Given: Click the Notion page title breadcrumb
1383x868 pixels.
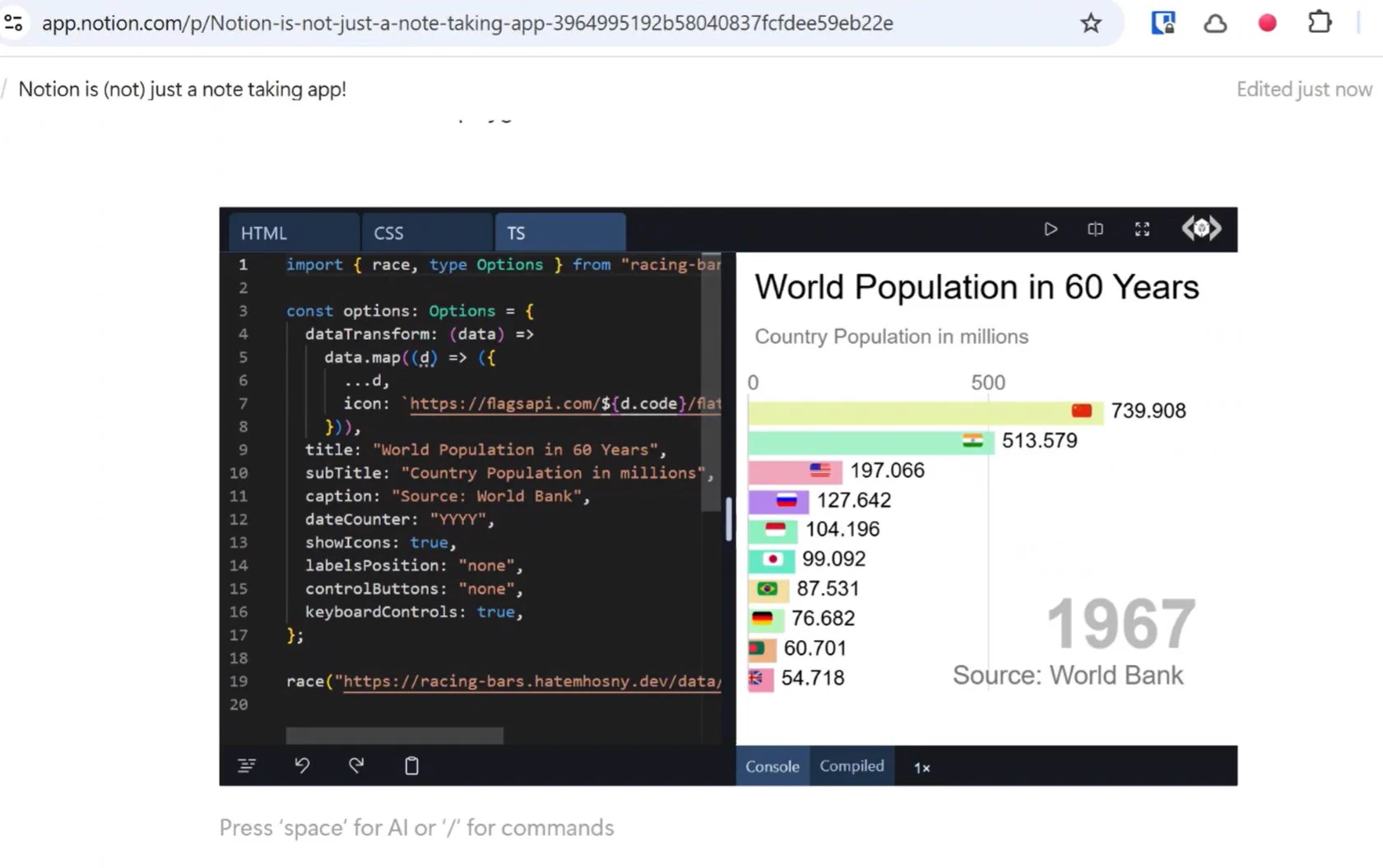Looking at the screenshot, I should (x=183, y=89).
